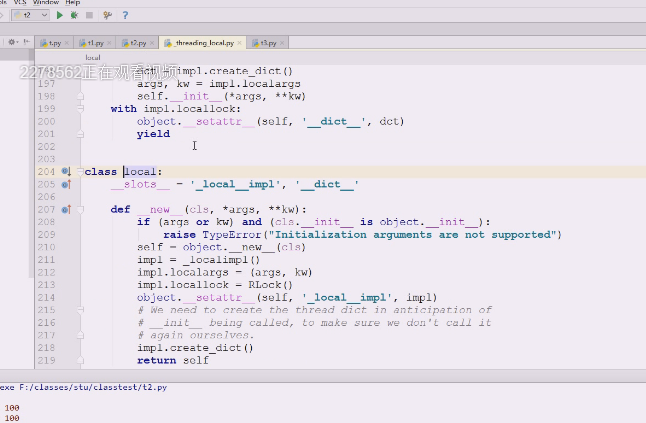
Task: Close the t.py tab
Action: (x=67, y=43)
